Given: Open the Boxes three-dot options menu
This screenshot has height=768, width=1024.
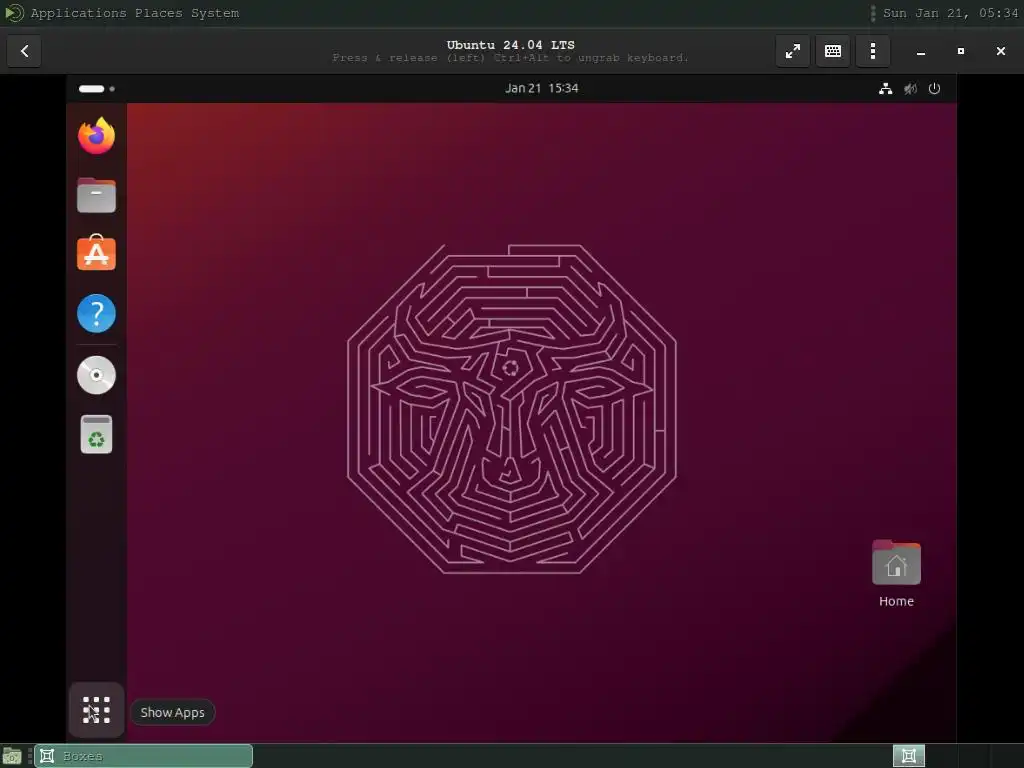Looking at the screenshot, I should (873, 51).
